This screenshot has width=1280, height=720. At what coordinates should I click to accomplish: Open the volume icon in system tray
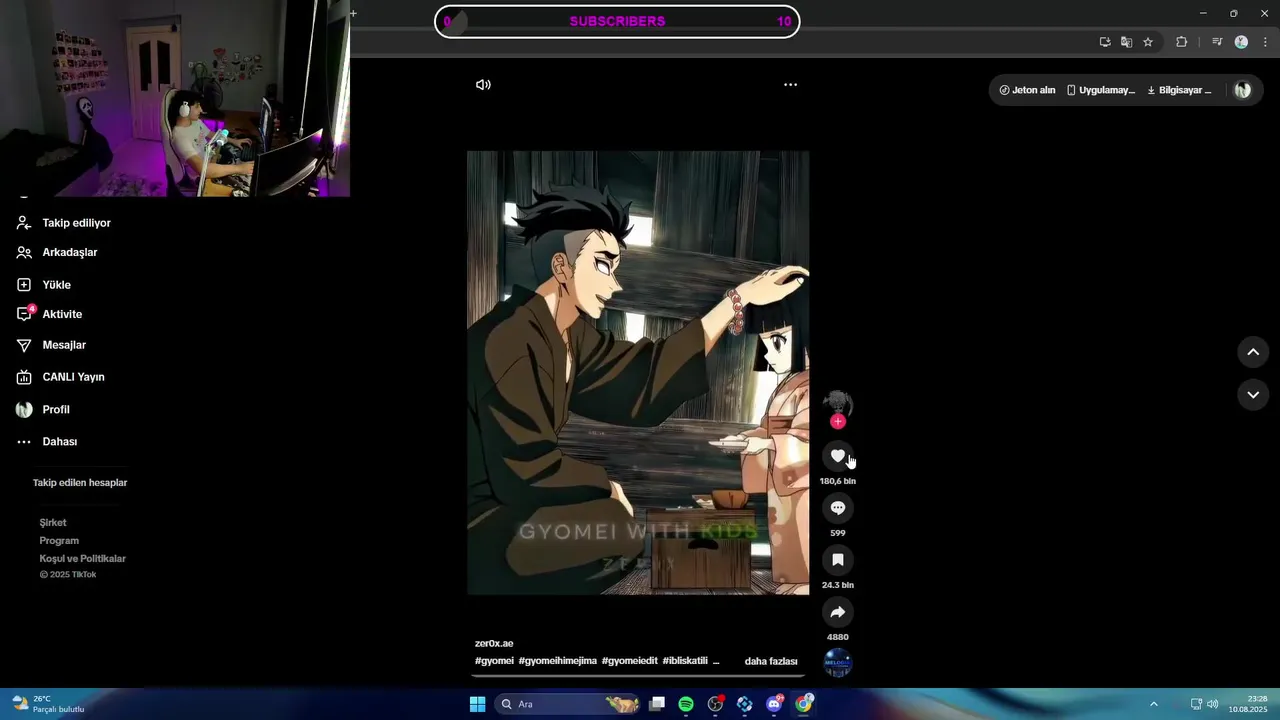coord(1213,704)
